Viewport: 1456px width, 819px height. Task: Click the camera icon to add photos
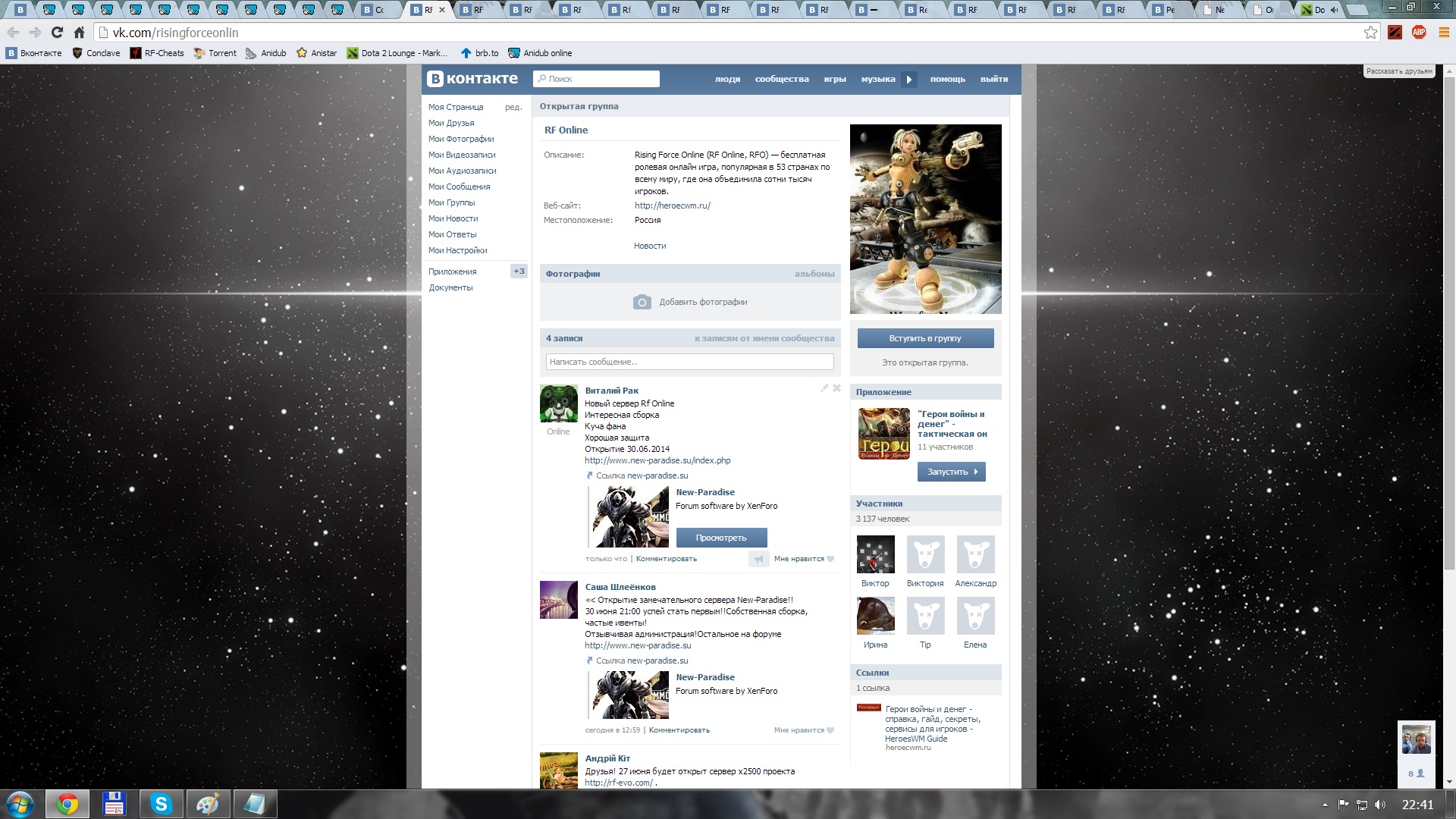[x=642, y=302]
